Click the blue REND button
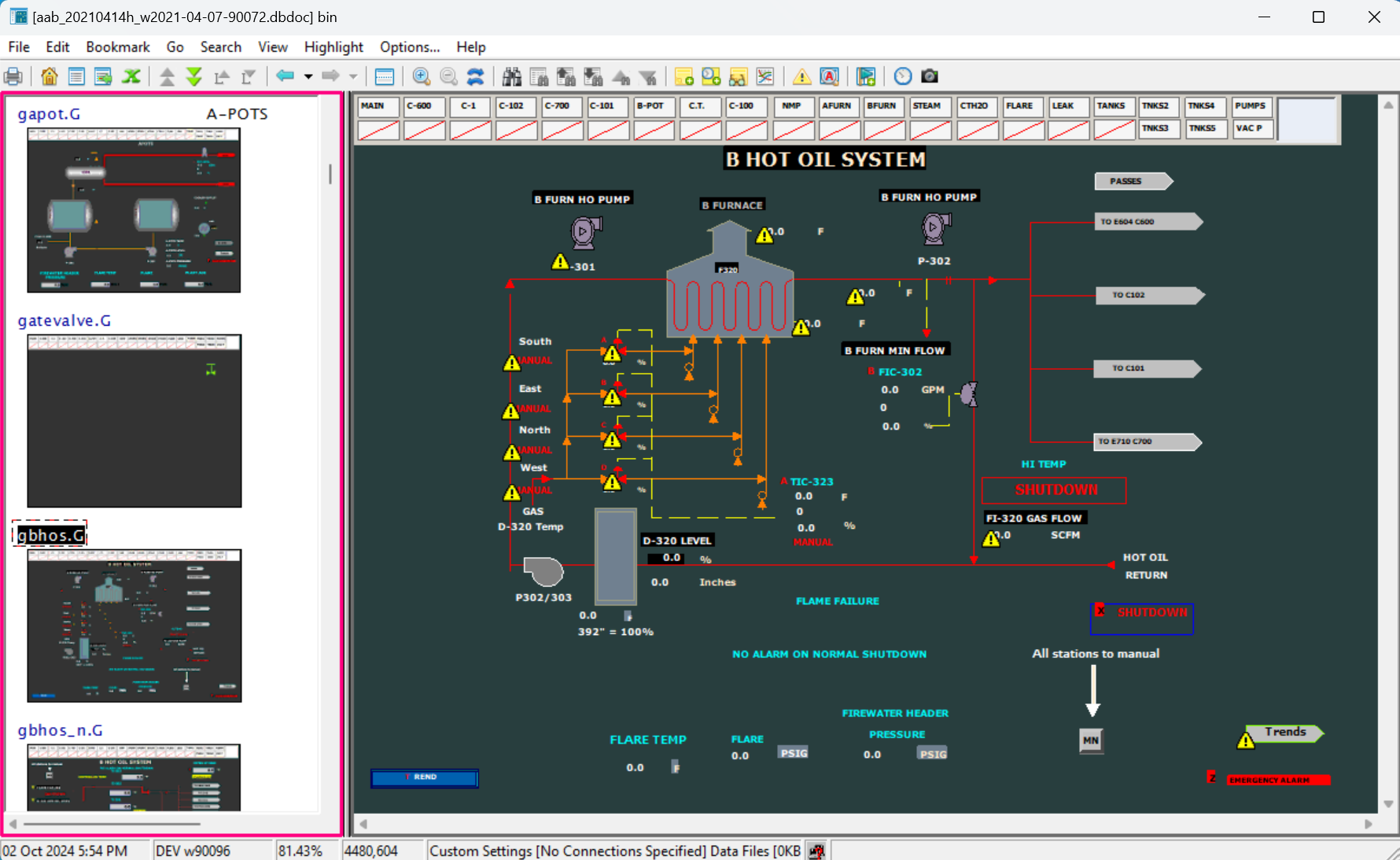 pos(425,777)
